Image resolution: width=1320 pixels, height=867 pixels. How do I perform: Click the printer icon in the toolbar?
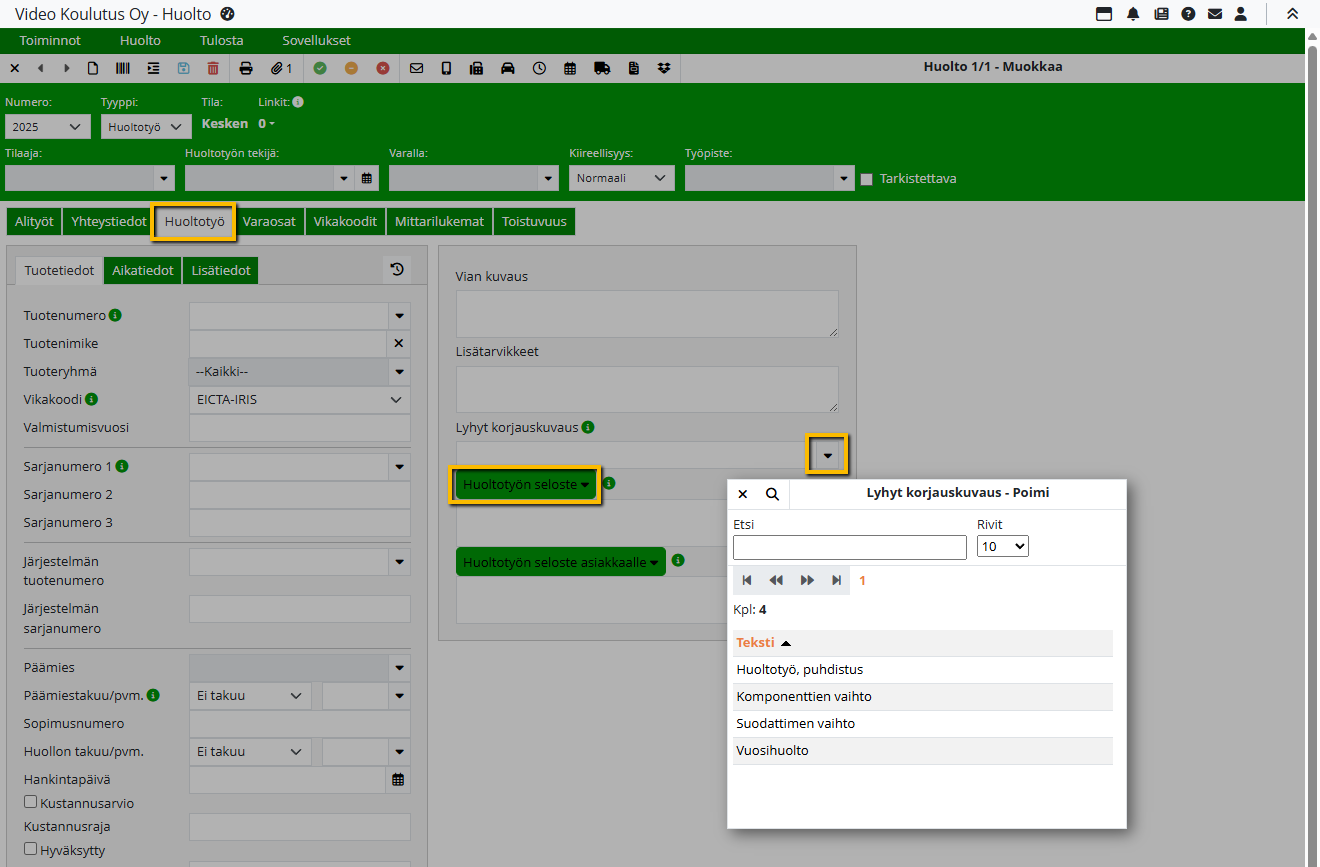pyautogui.click(x=246, y=68)
